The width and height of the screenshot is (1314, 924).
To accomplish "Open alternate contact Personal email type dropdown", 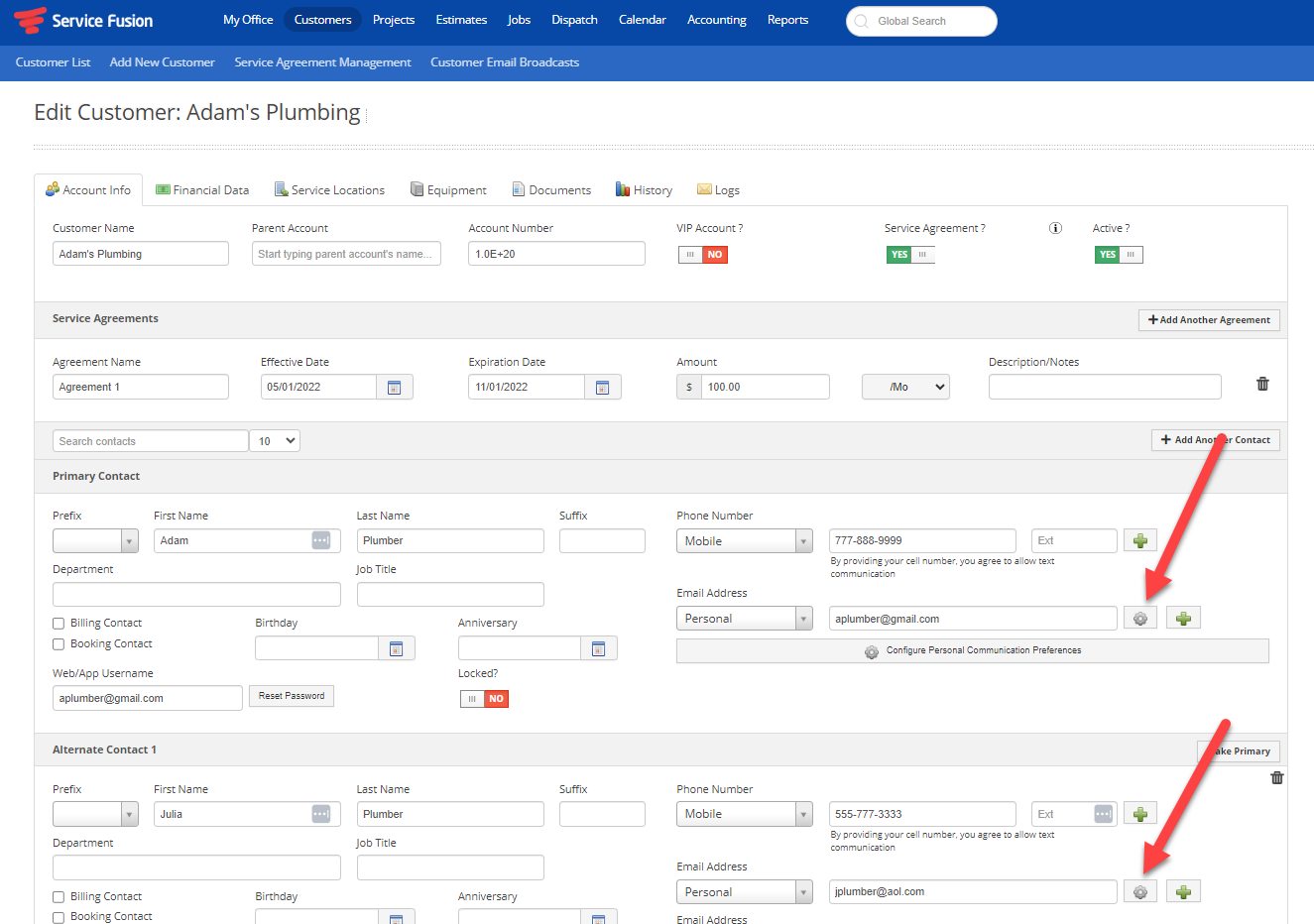I will click(x=745, y=891).
